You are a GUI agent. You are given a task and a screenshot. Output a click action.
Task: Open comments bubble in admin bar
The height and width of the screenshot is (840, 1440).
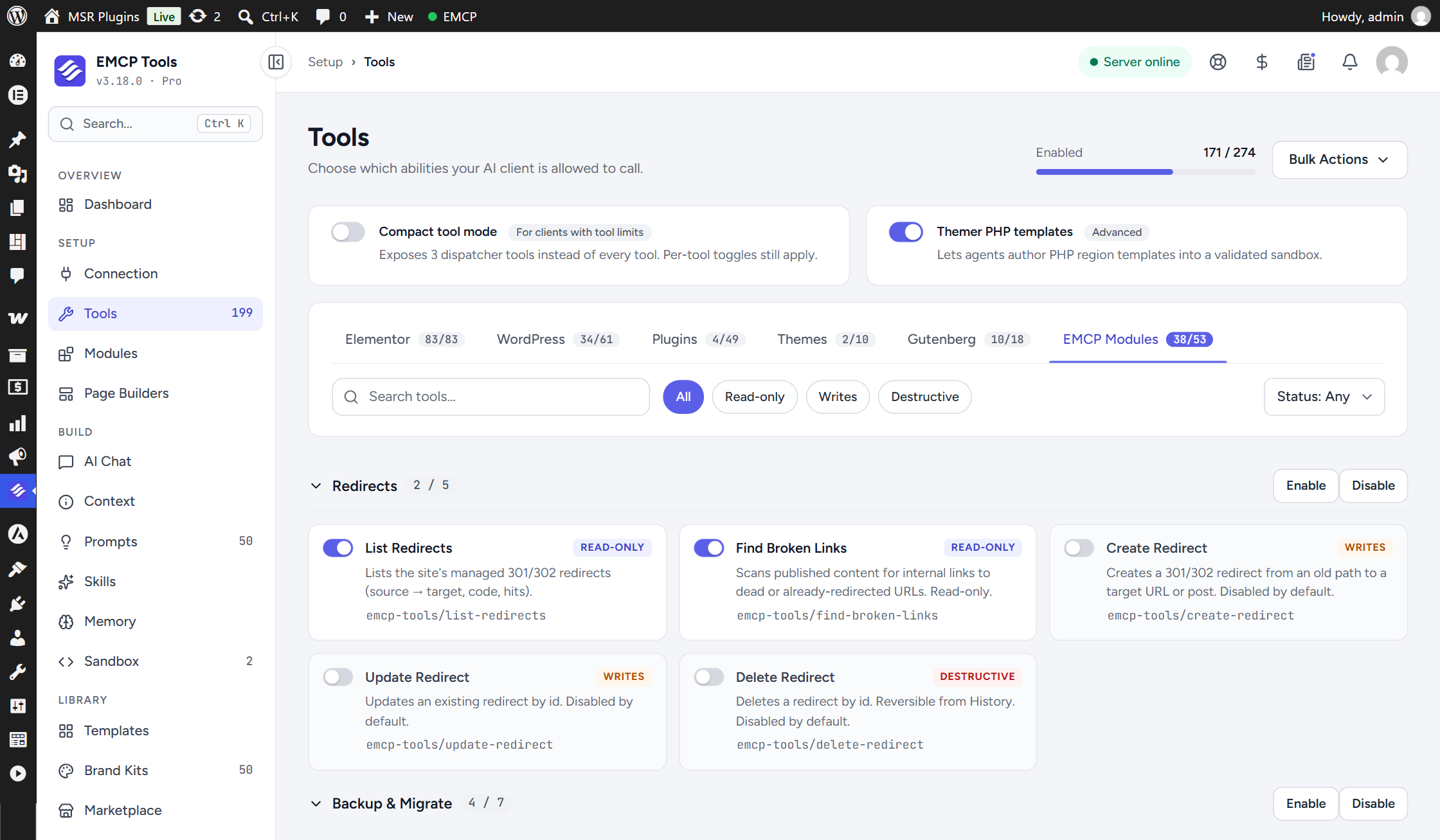point(331,16)
